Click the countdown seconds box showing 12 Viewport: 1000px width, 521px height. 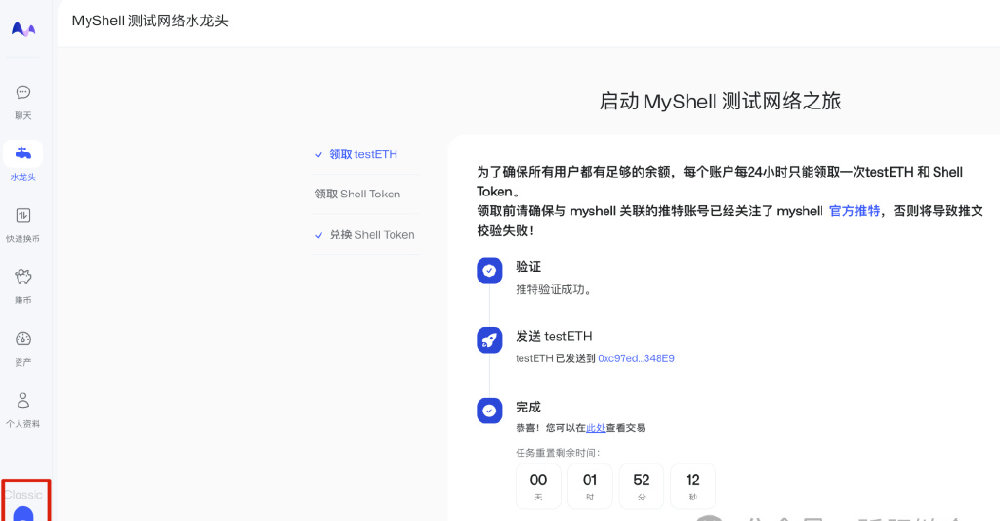[693, 486]
